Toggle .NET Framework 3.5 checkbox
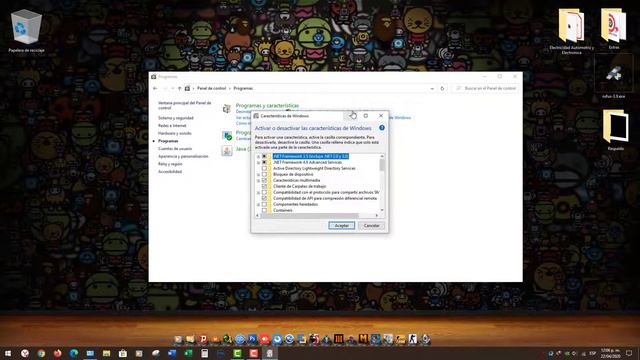Screen dimensions: 640x360 click(264, 156)
